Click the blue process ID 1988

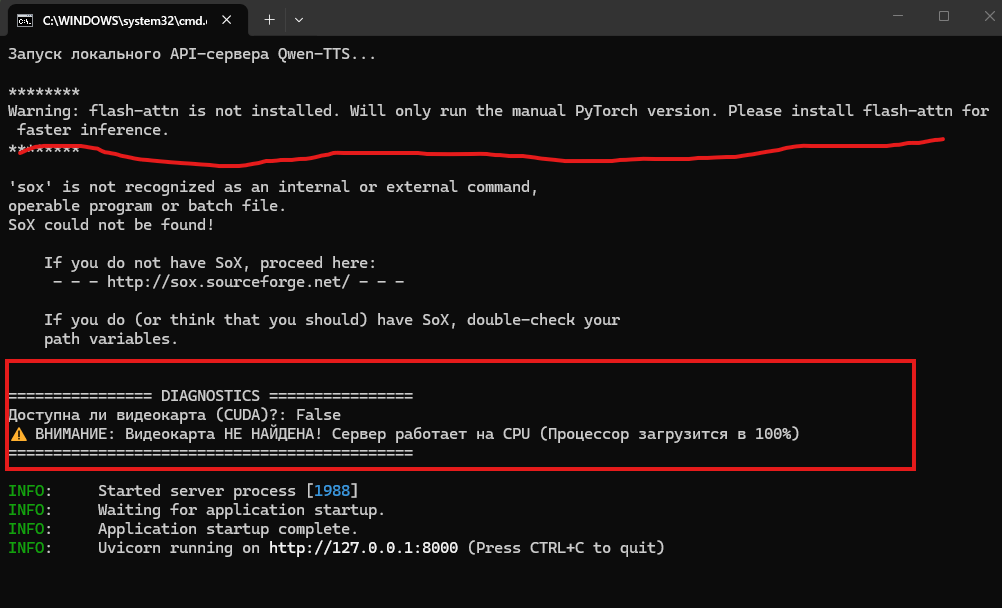point(332,491)
